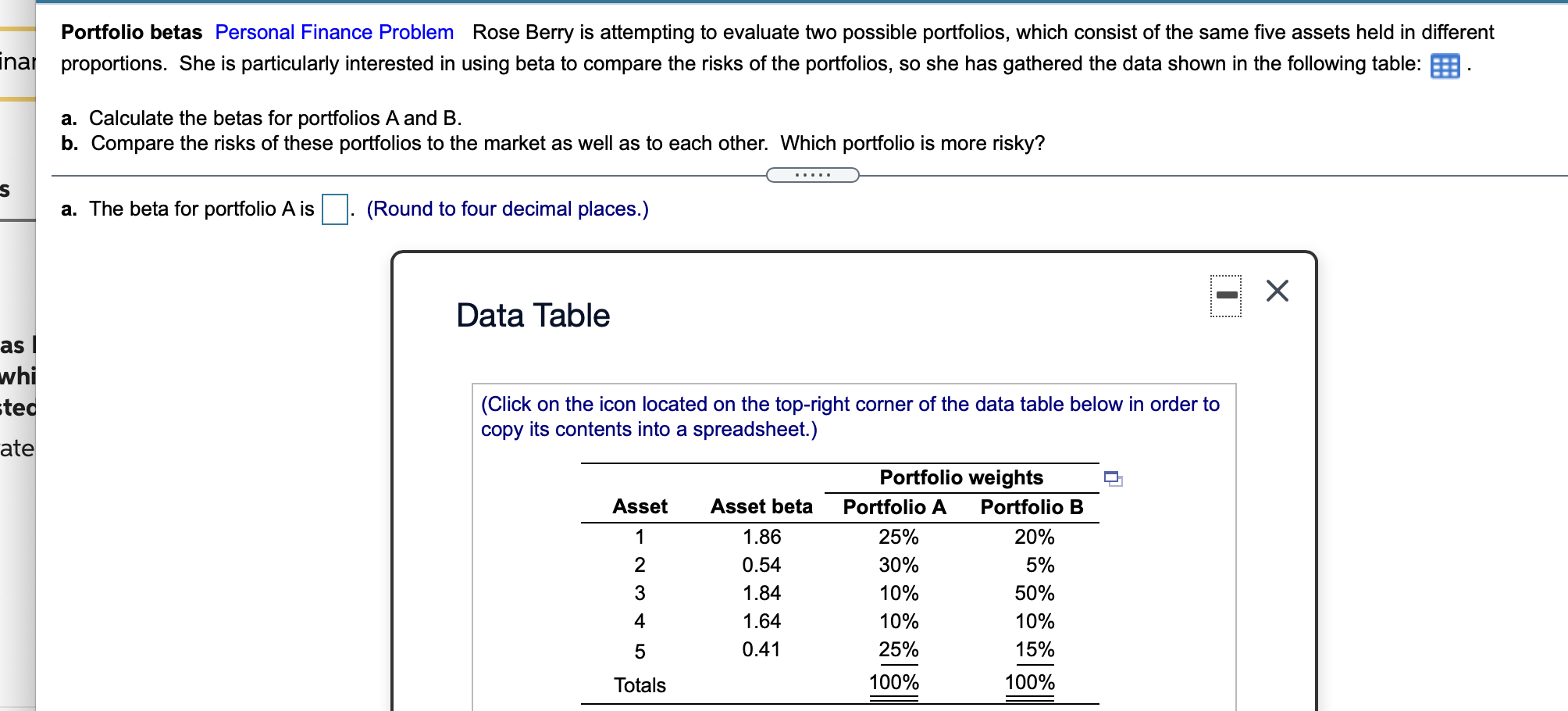Collapse the question section using the dotted expander
Image resolution: width=1568 pixels, height=711 pixels.
coord(812,174)
